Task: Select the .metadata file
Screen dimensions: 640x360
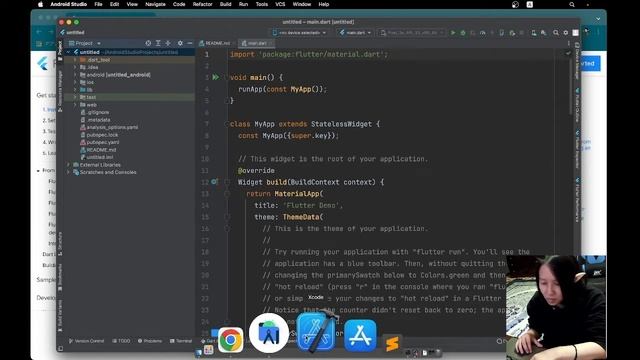Action: pos(96,120)
